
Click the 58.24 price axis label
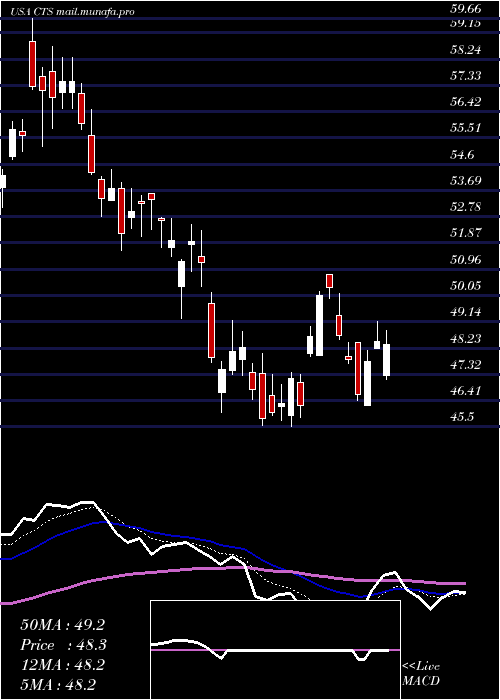click(466, 50)
